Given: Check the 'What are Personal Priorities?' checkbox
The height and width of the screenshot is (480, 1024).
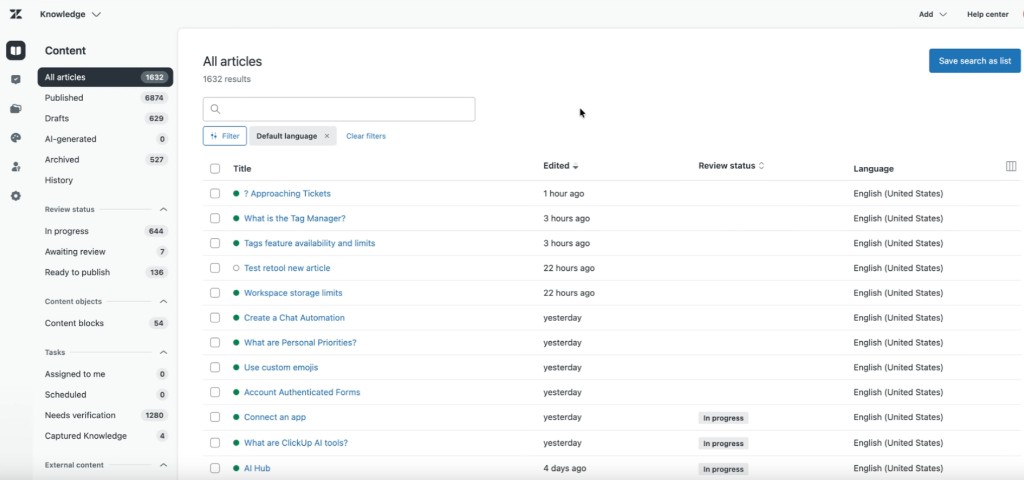Looking at the screenshot, I should (215, 342).
